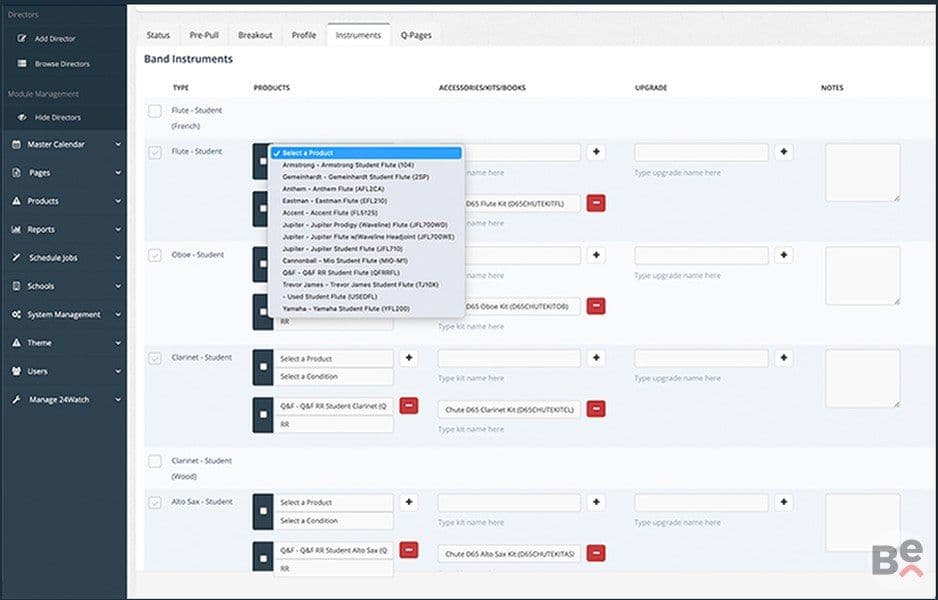
Task: Check the Clarinet - Student (Wood) checkbox
Action: [155, 461]
